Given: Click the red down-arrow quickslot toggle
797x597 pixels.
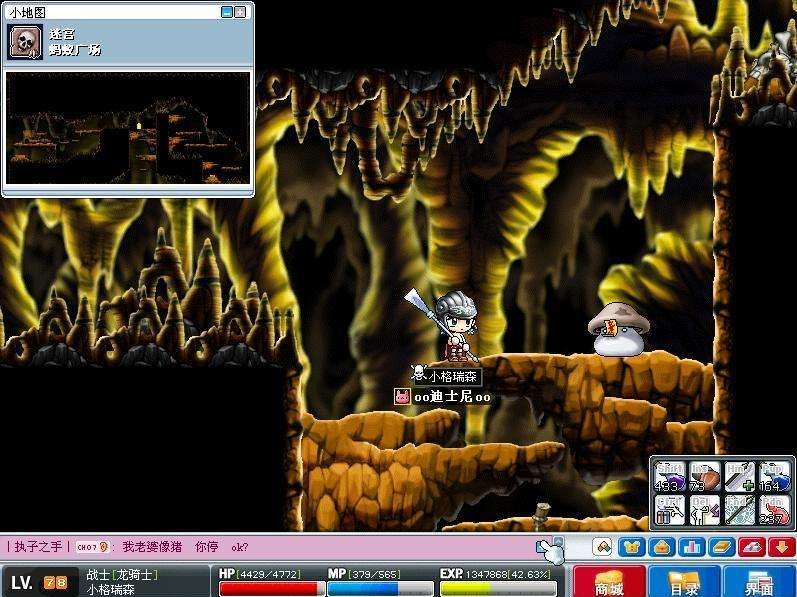Looking at the screenshot, I should point(782,548).
